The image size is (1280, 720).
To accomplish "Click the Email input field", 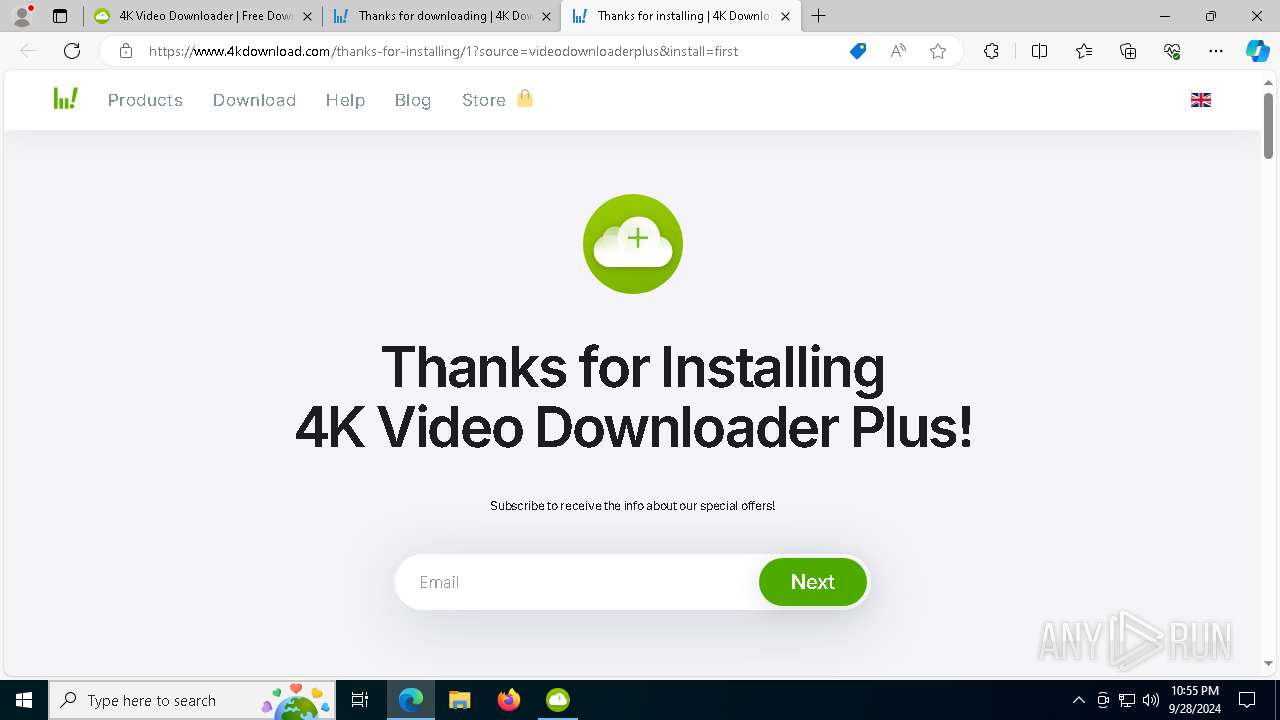I will tap(578, 582).
